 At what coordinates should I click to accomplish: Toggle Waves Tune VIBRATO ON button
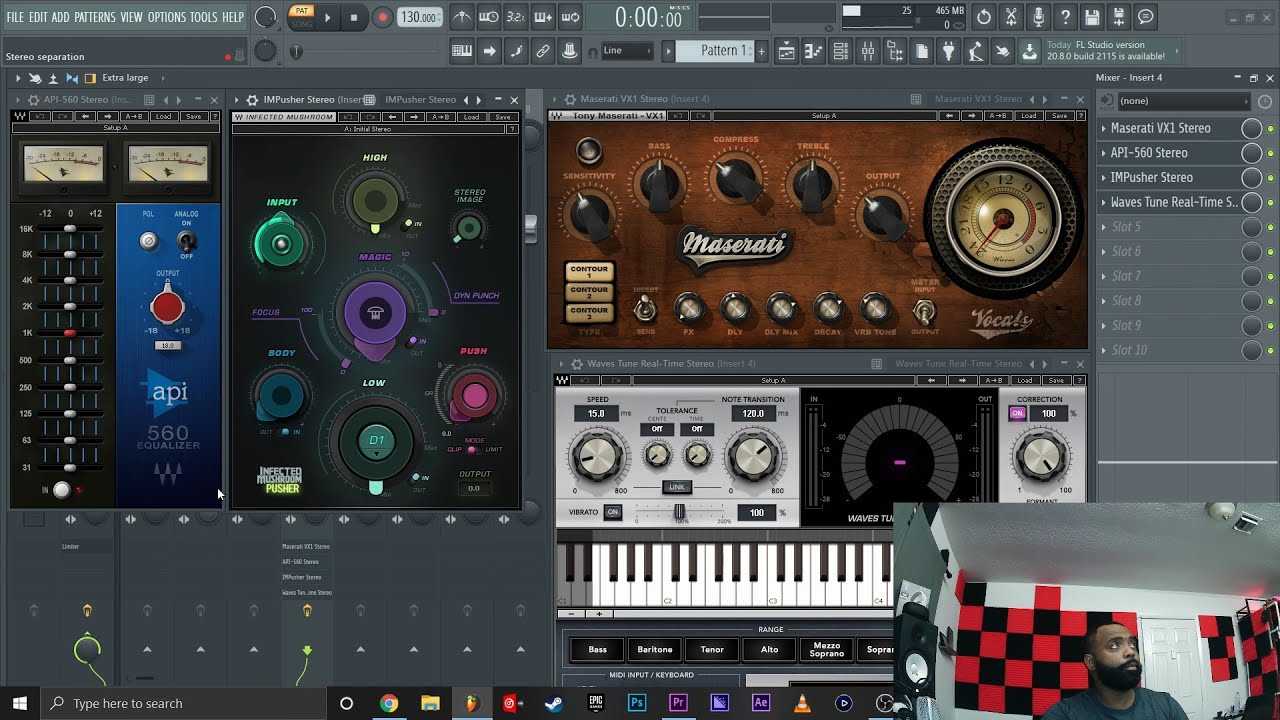click(613, 512)
